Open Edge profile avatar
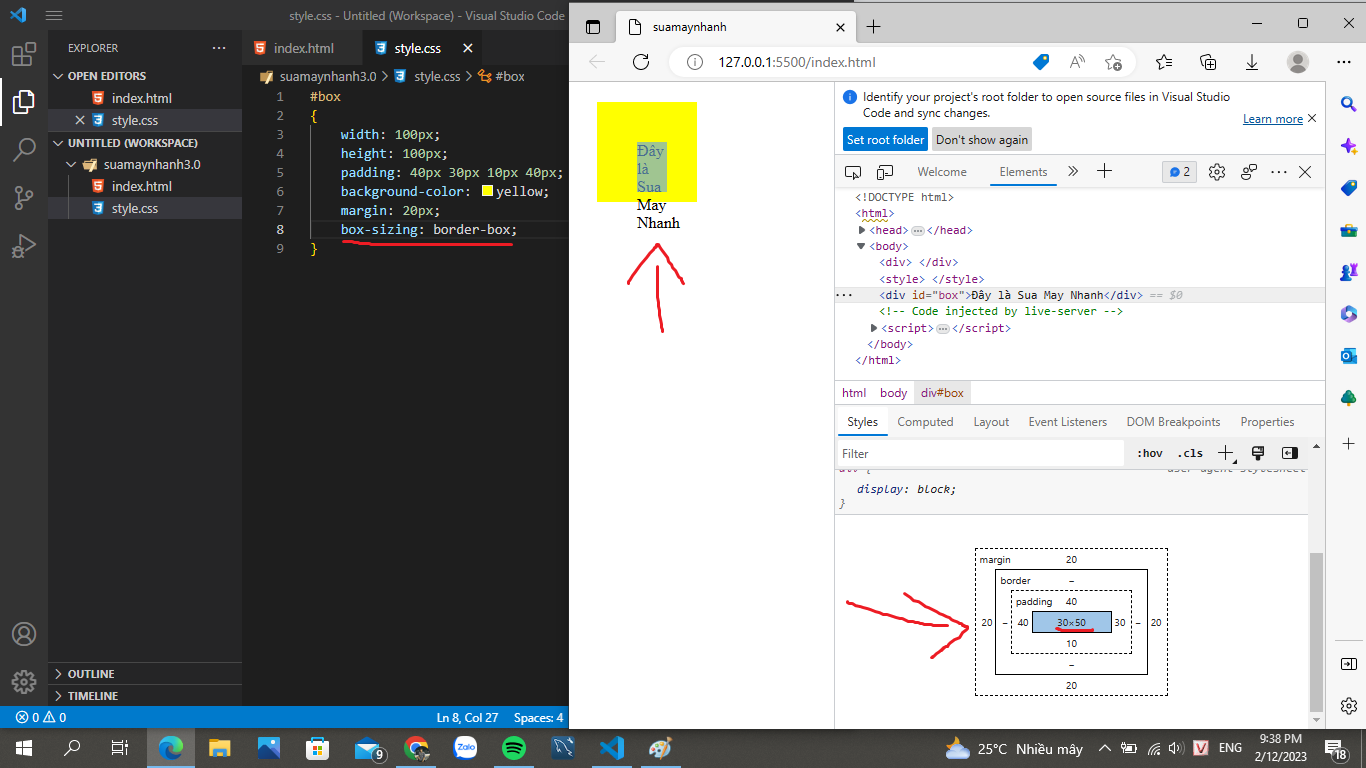 [1298, 62]
